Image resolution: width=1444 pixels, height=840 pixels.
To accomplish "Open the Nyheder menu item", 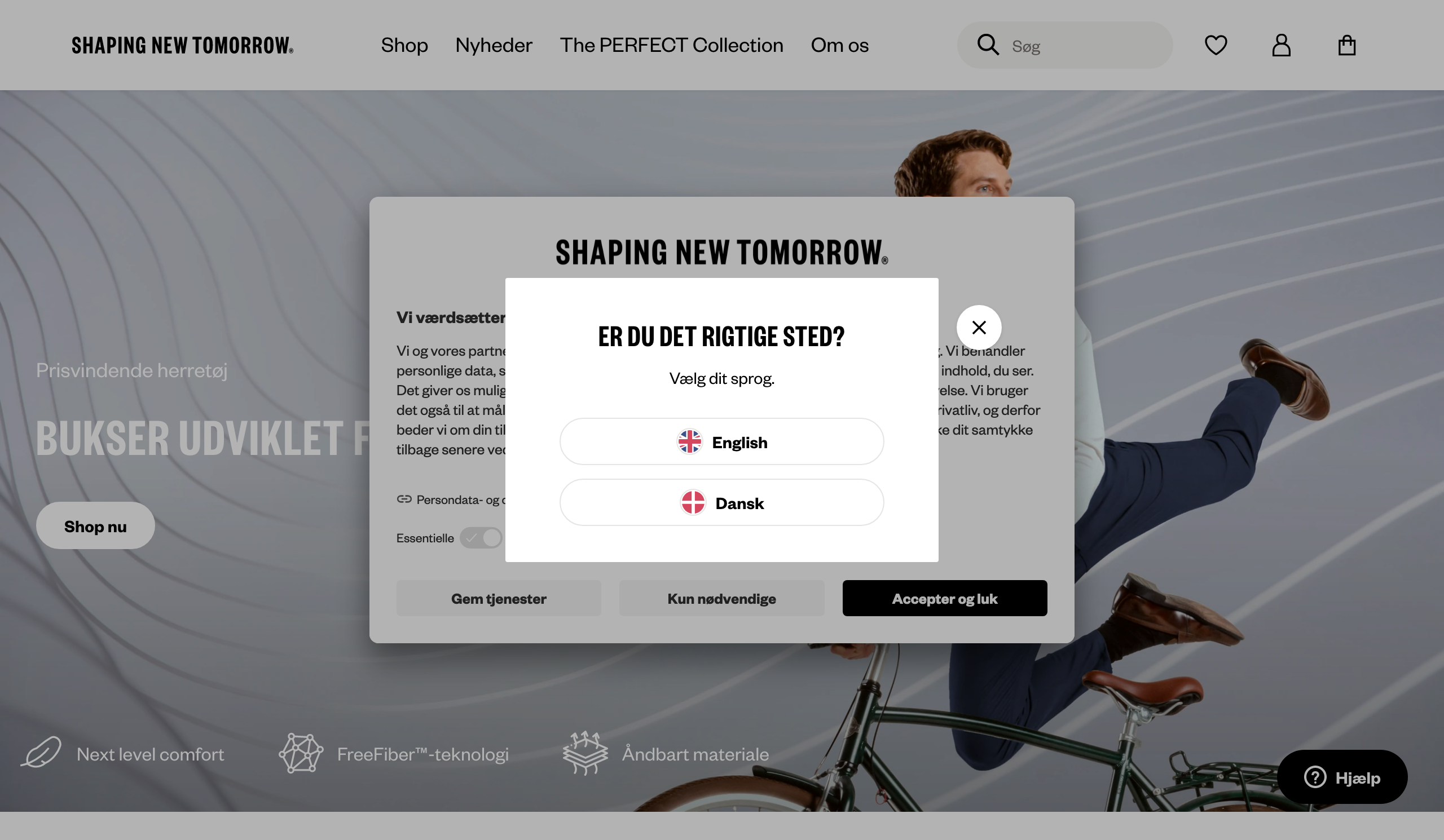I will click(x=494, y=45).
